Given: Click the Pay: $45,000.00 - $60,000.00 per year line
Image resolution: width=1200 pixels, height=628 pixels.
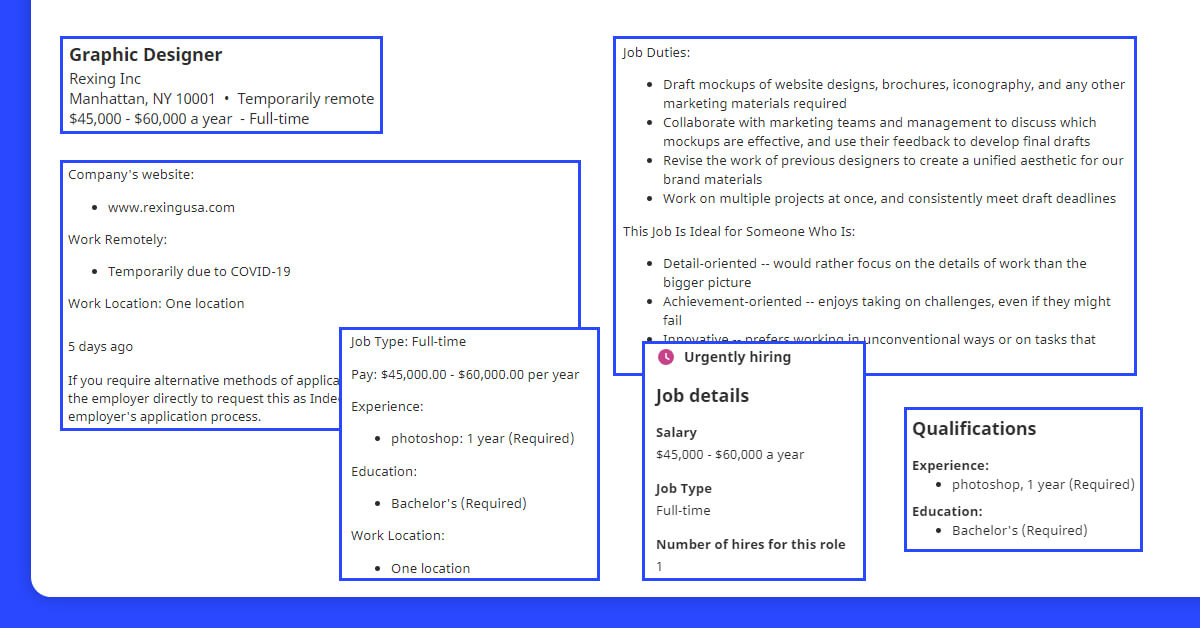Looking at the screenshot, I should (465, 375).
